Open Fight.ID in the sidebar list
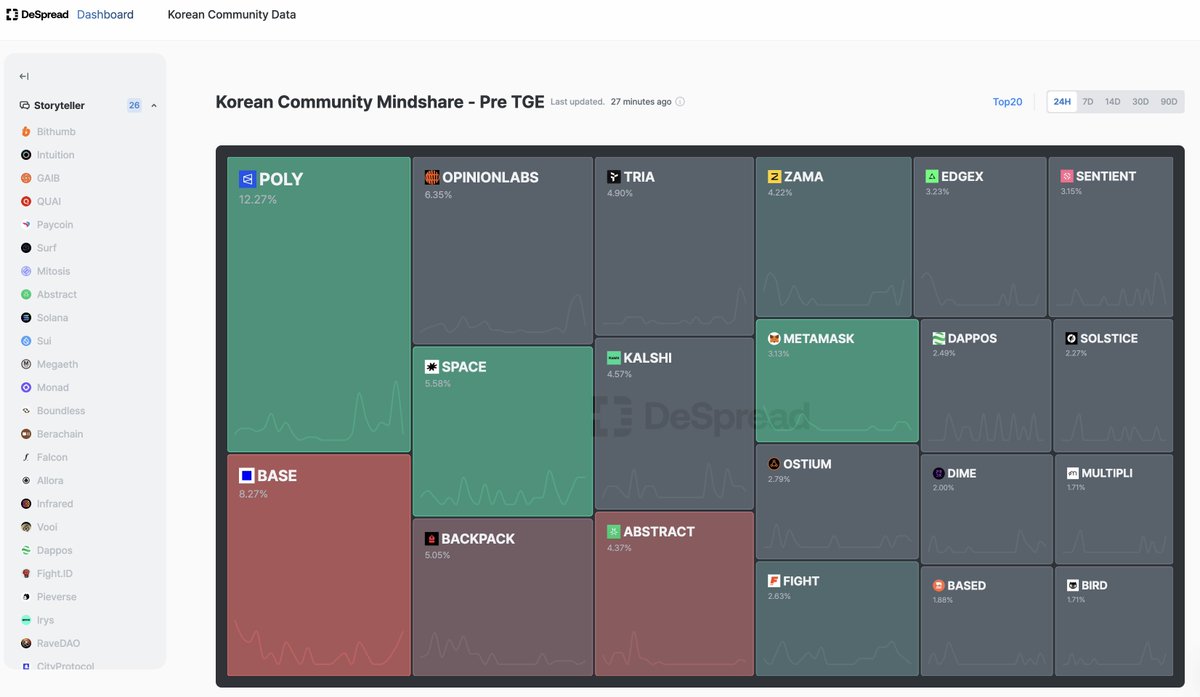Image resolution: width=1200 pixels, height=697 pixels. (x=54, y=574)
